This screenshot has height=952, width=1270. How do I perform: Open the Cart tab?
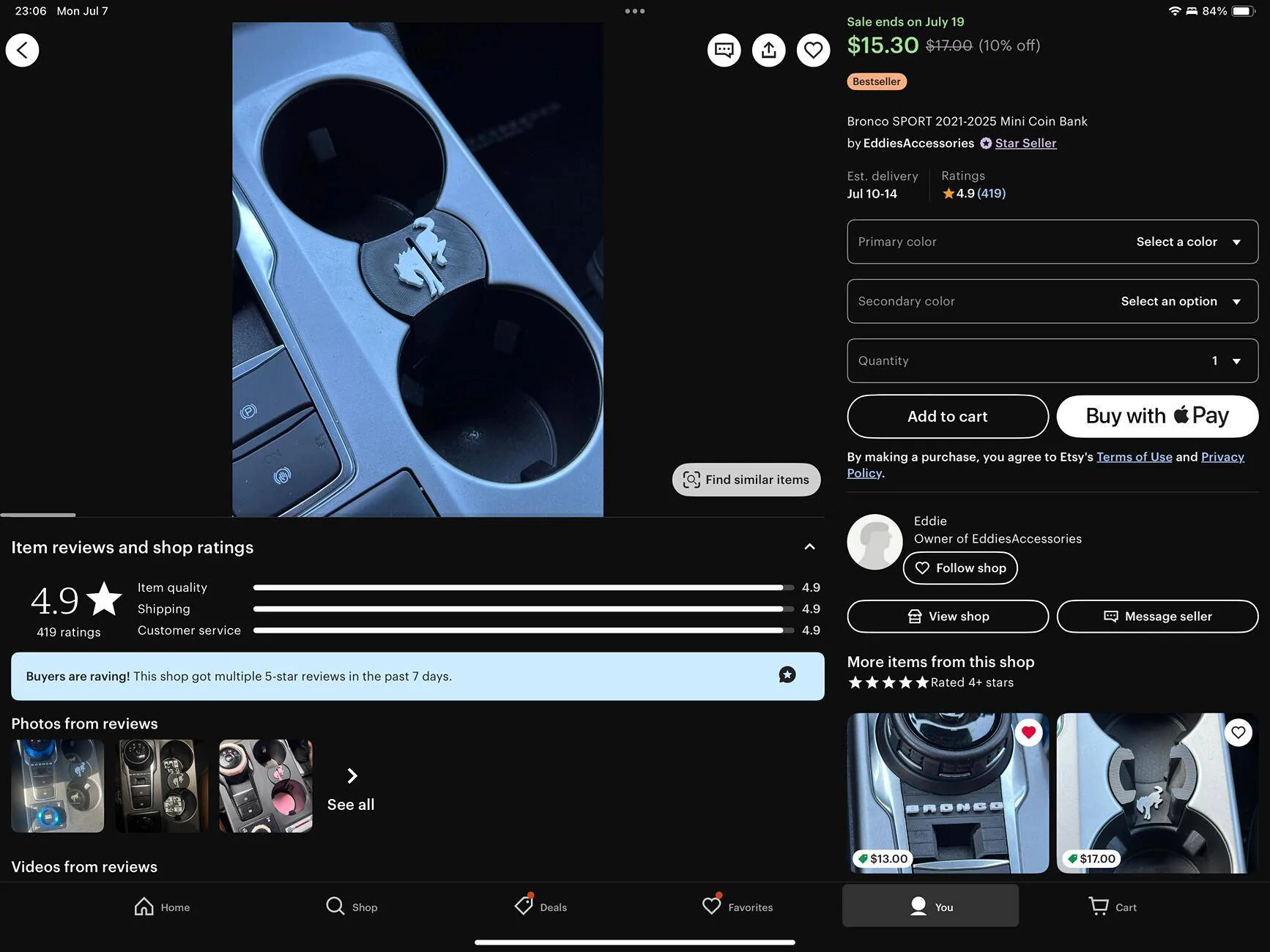(x=1112, y=907)
